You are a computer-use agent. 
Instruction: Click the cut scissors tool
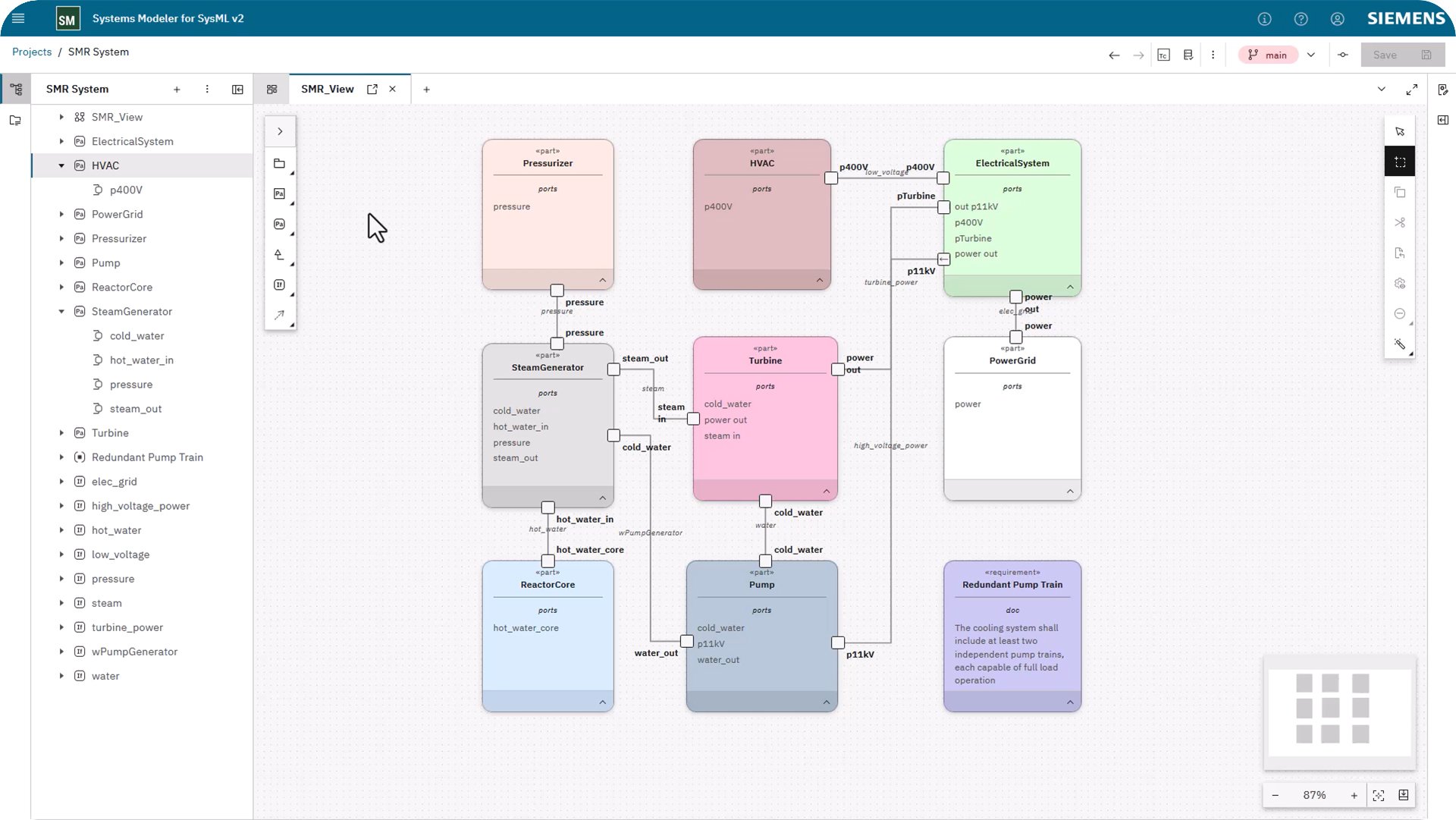click(x=1400, y=223)
